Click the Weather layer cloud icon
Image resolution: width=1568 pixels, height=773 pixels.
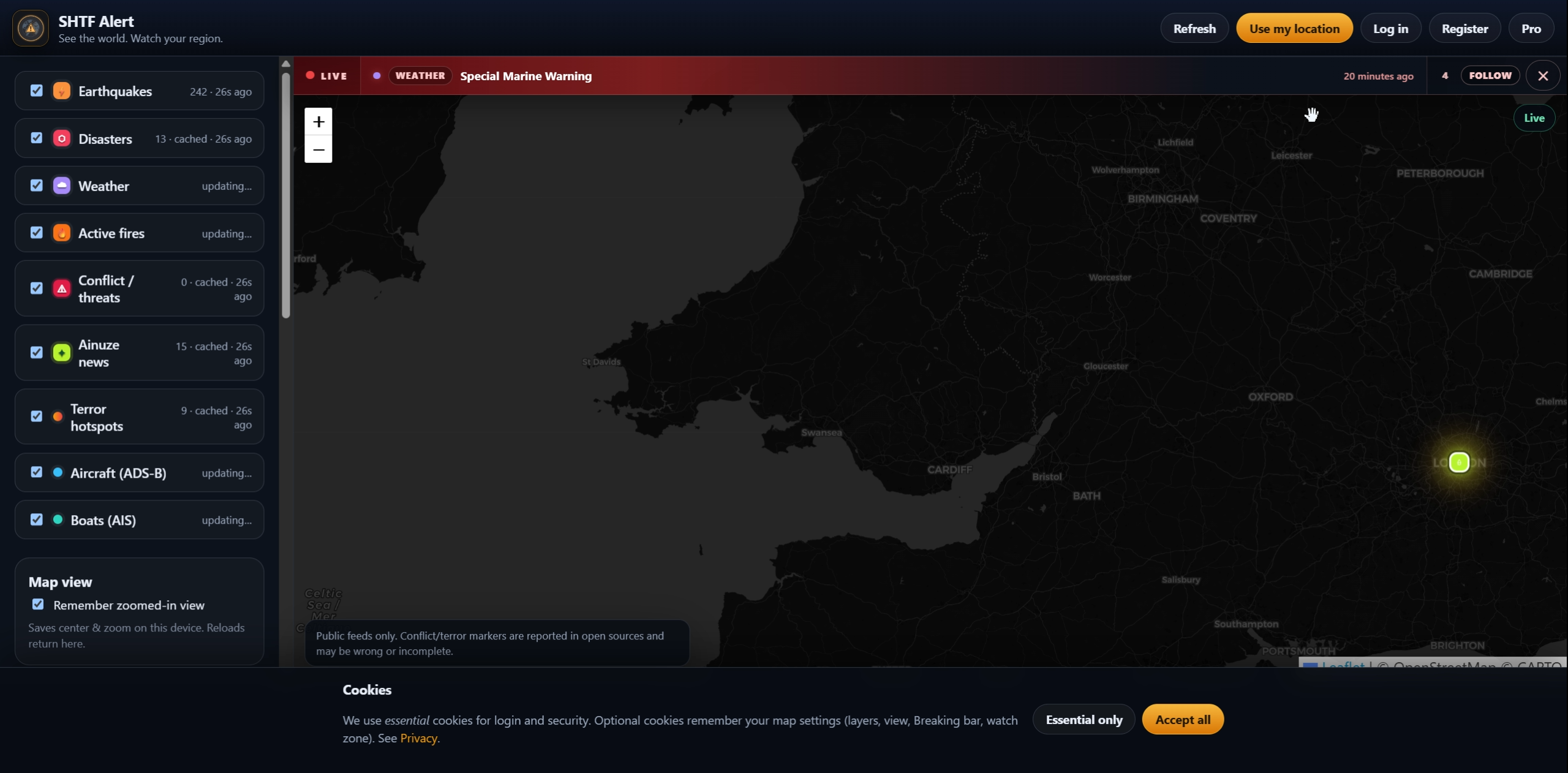pyautogui.click(x=62, y=186)
